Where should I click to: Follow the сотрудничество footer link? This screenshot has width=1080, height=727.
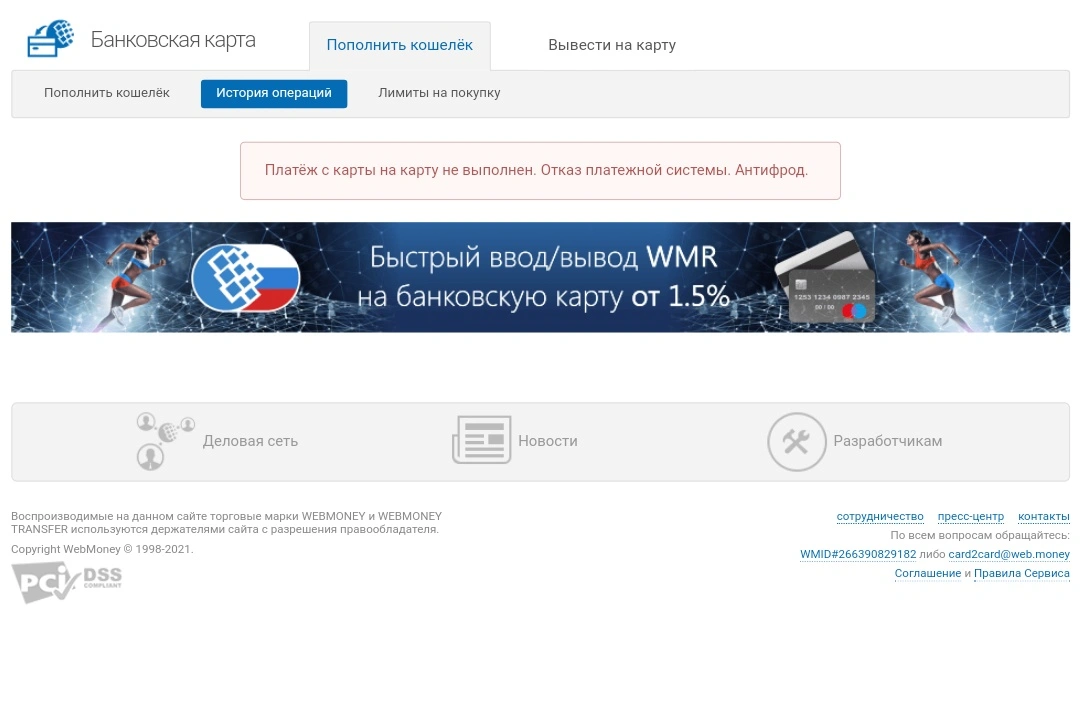(880, 516)
